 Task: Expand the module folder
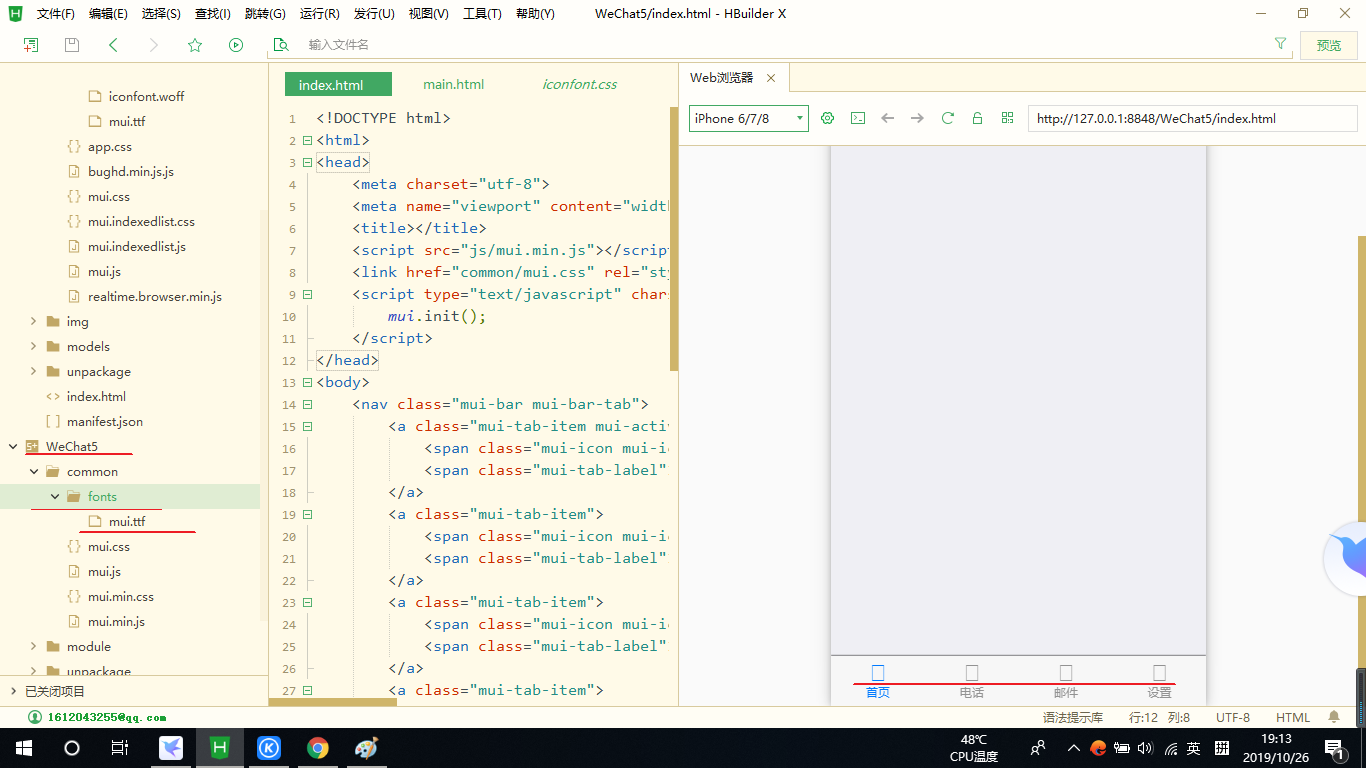[33, 646]
